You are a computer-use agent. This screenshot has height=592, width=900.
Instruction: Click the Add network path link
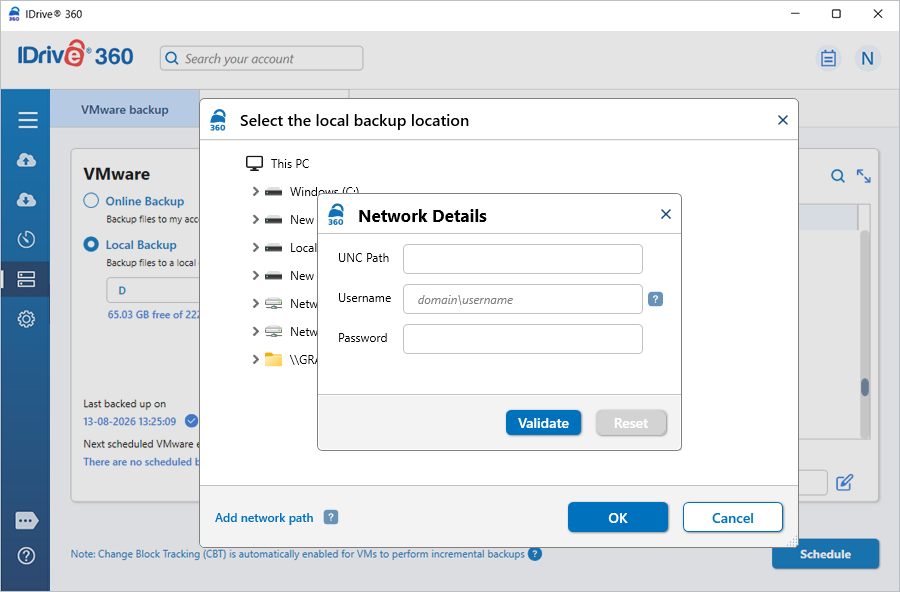(x=264, y=517)
